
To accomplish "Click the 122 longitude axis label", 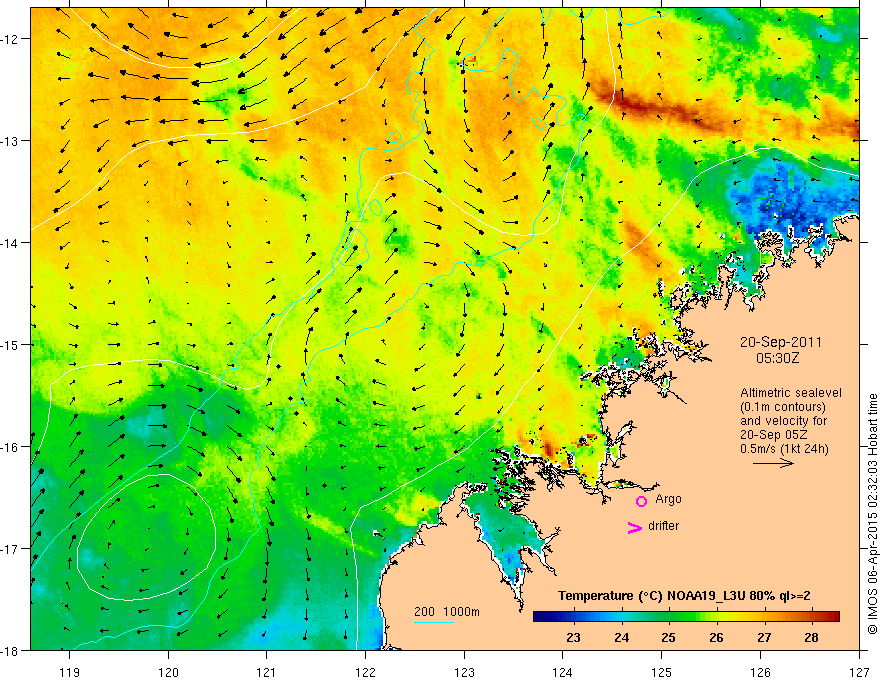I will click(365, 672).
